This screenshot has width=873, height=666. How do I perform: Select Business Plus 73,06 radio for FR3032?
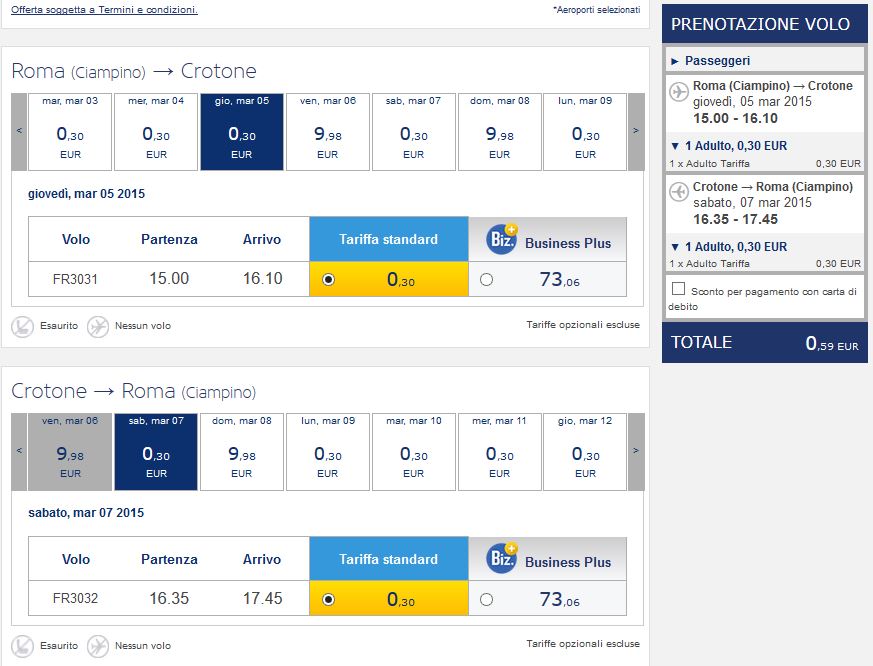(x=486, y=600)
